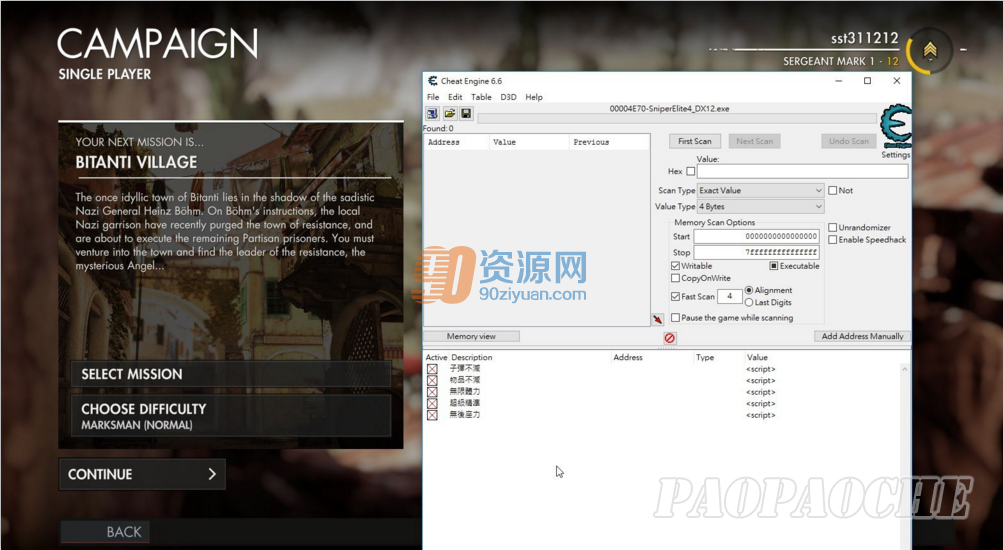Image resolution: width=1003 pixels, height=550 pixels.
Task: Click the BACK button in the game
Action: pos(105,532)
